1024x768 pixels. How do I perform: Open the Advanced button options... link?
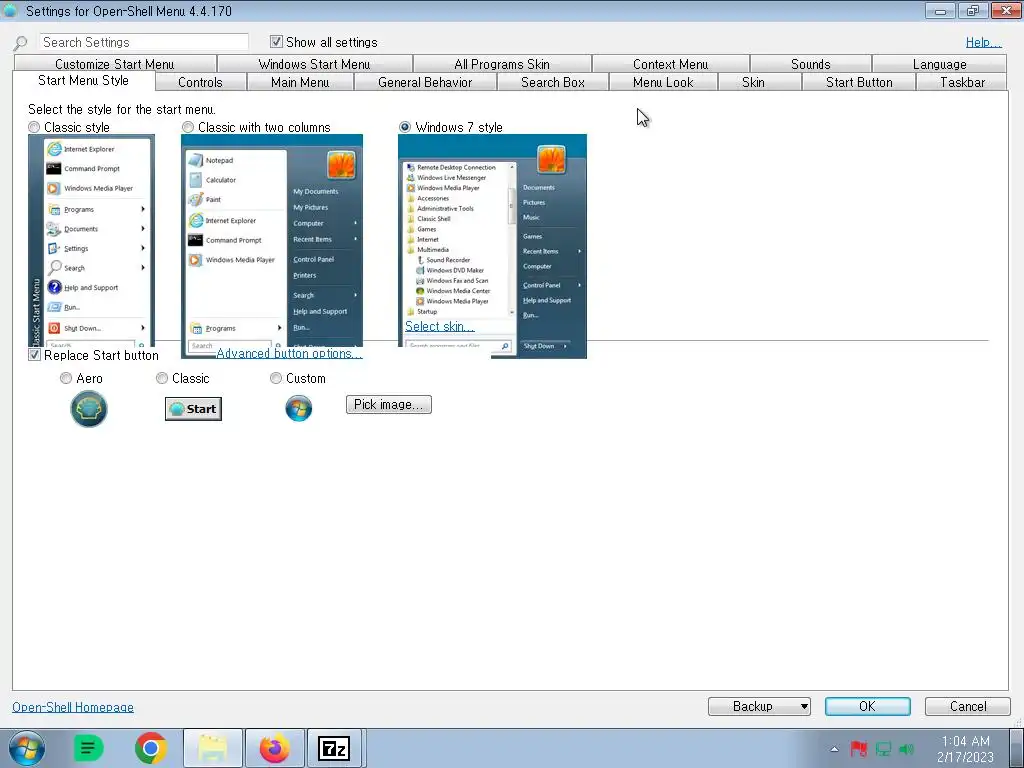coord(289,353)
